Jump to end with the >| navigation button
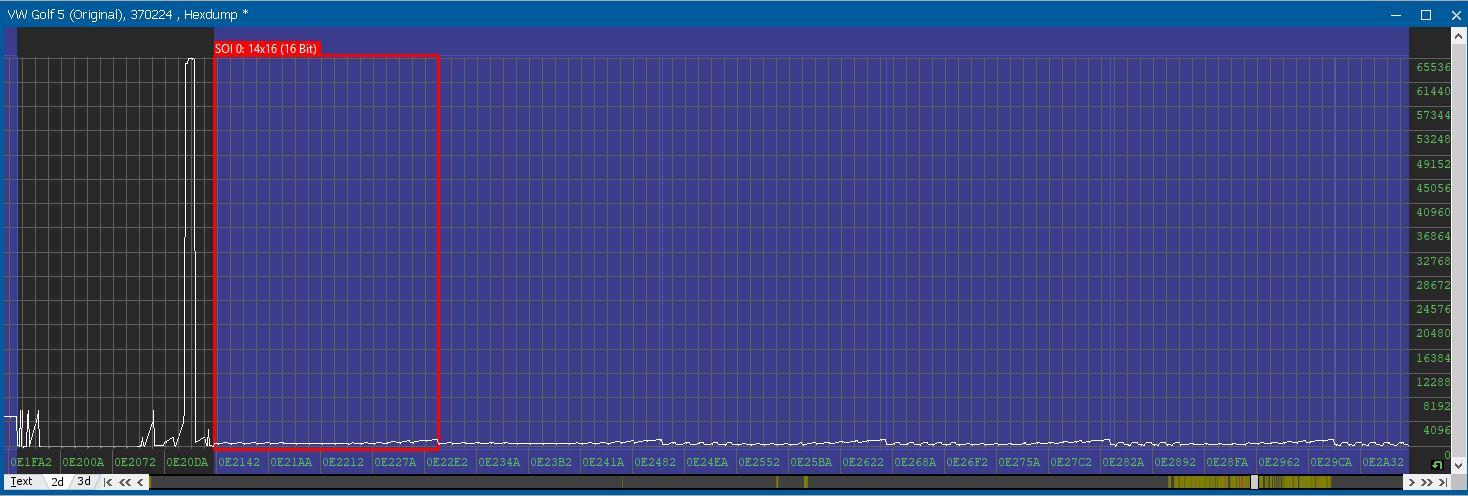The image size is (1468, 496). [x=1443, y=482]
